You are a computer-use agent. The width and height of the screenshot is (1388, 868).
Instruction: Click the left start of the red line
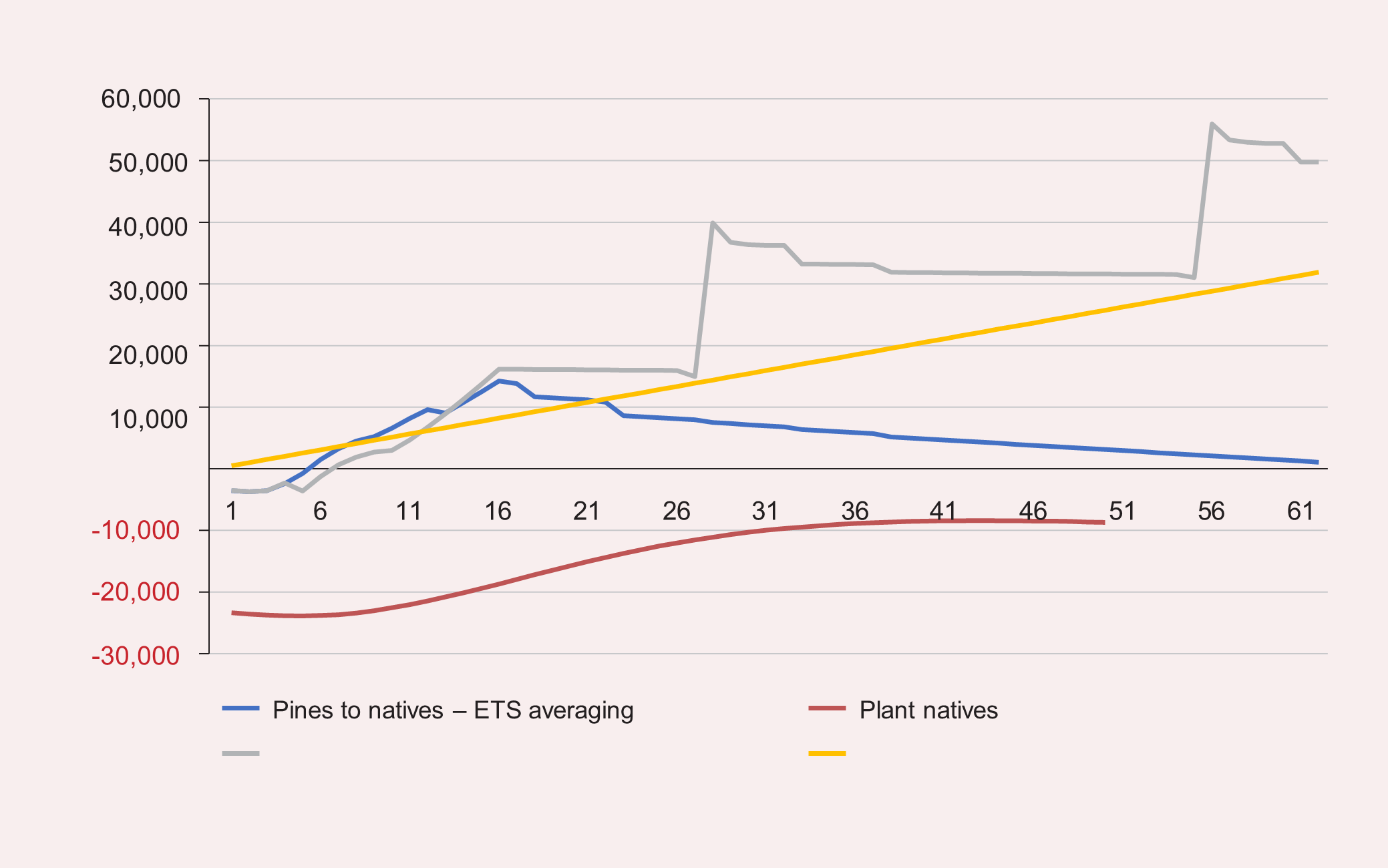click(x=233, y=612)
